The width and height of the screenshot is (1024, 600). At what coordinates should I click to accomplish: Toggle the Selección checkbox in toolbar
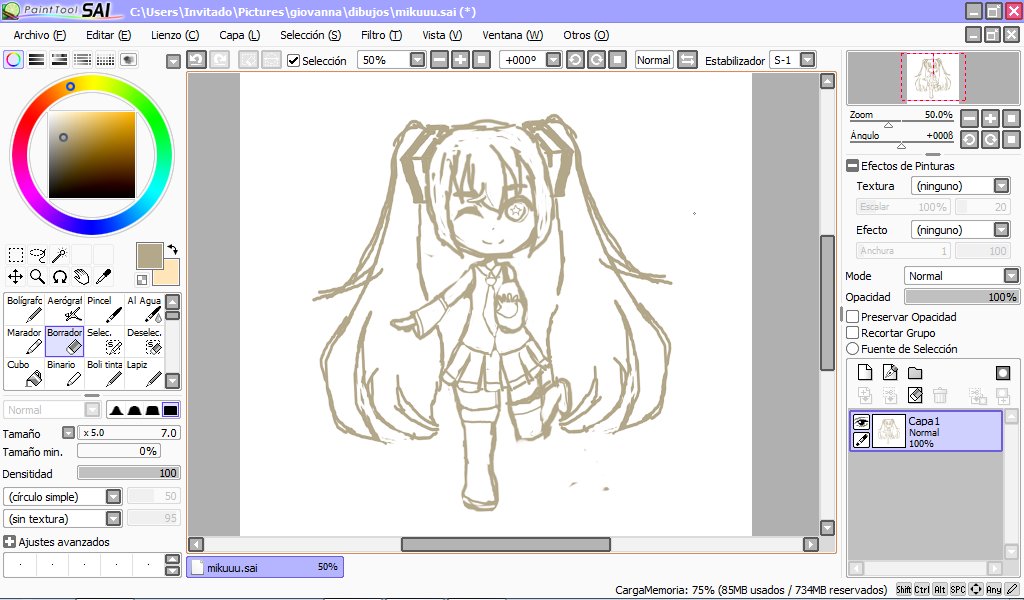click(x=294, y=61)
